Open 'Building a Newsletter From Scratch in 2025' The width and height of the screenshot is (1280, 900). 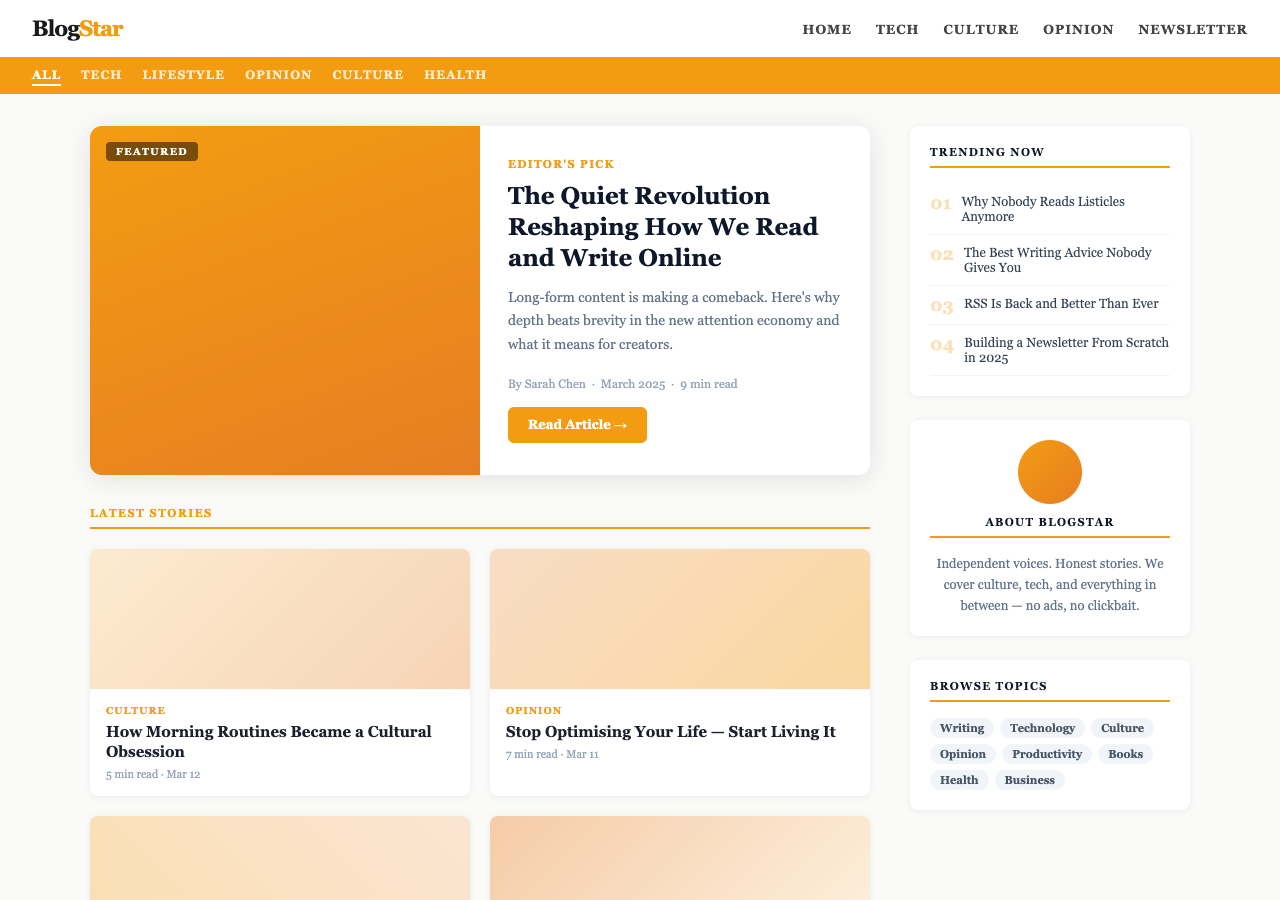click(x=1066, y=348)
